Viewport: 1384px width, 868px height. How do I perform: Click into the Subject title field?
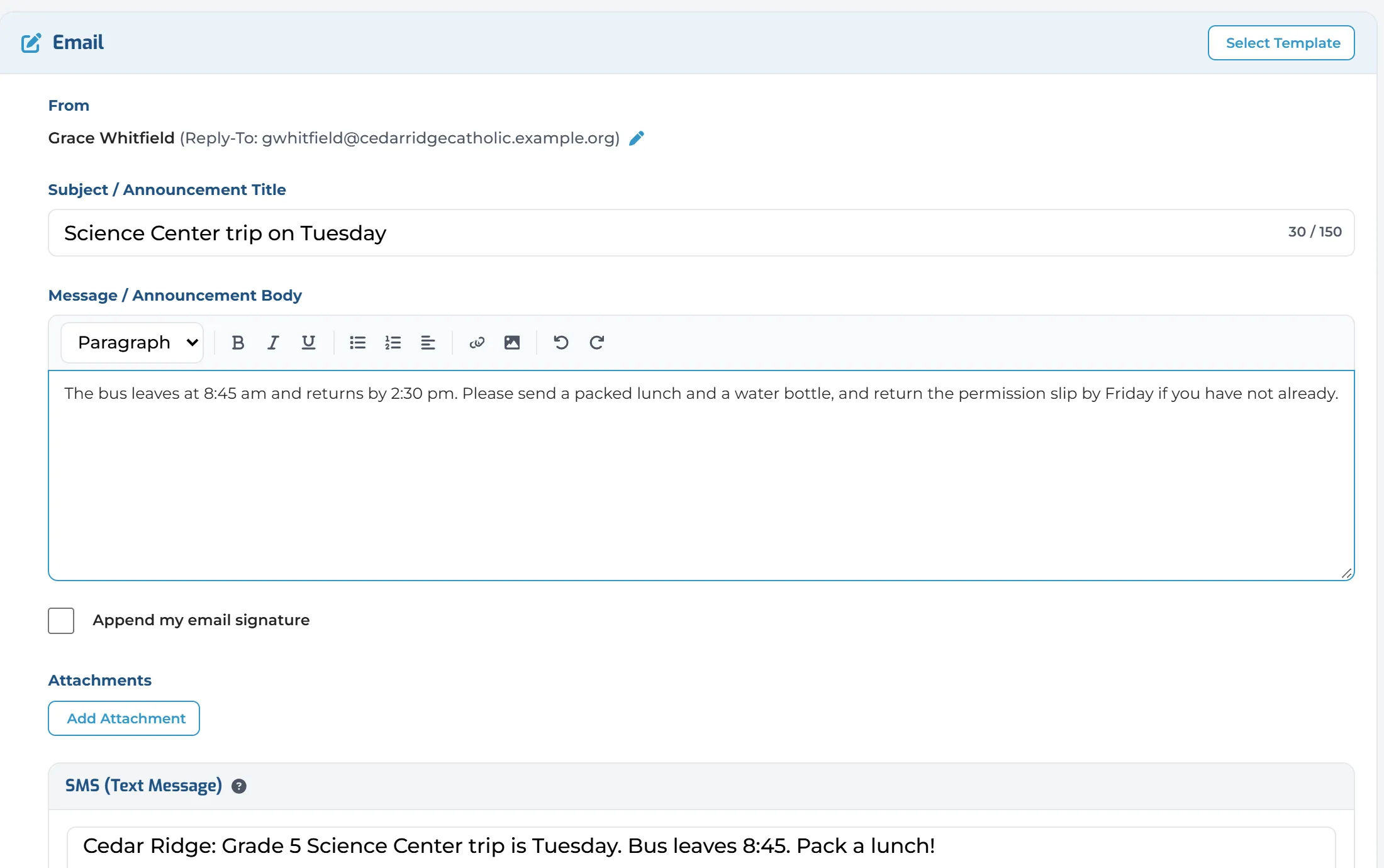[701, 233]
